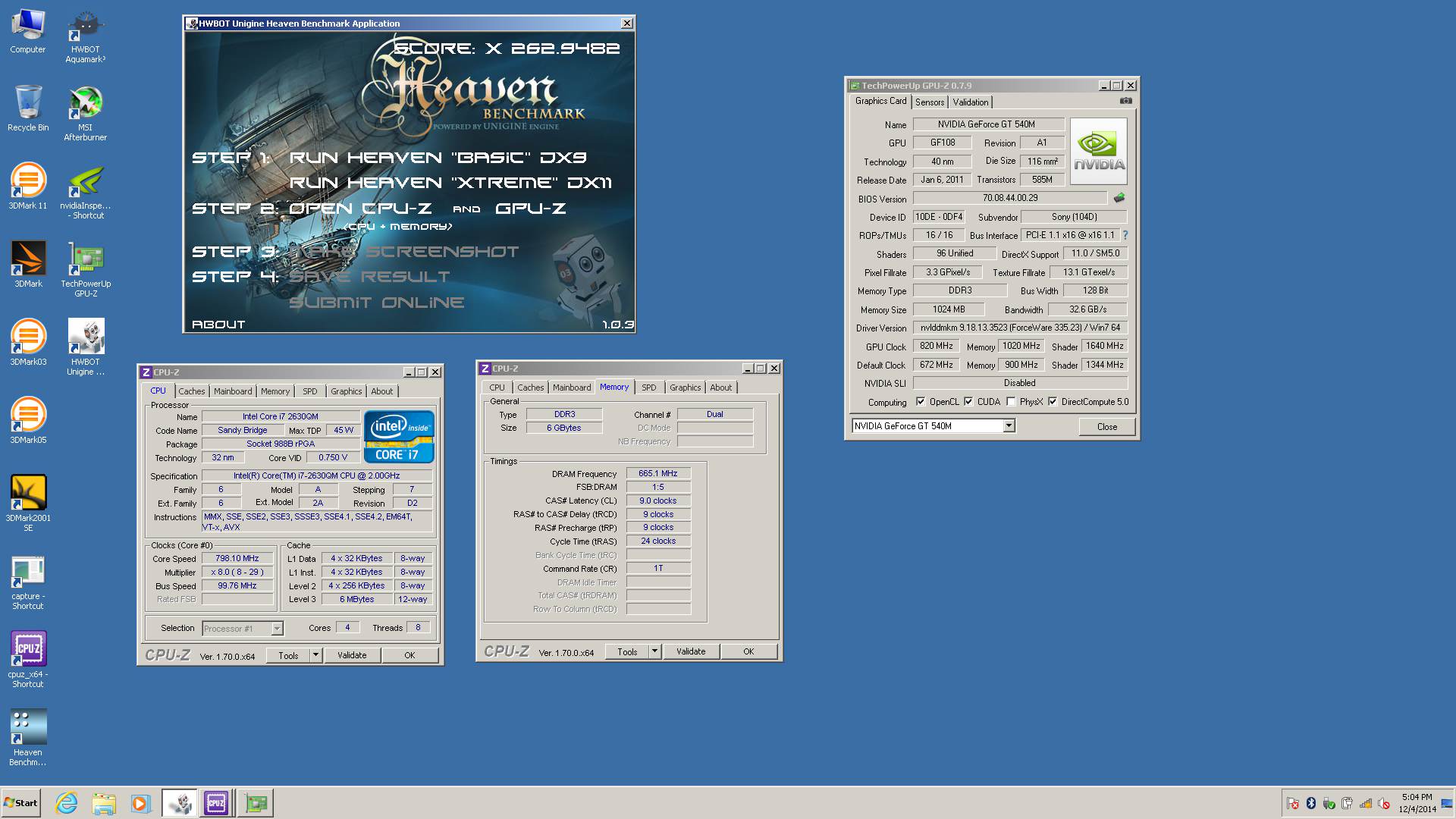Launch MSI Afterburner from the desktop
The image size is (1456, 819).
(x=86, y=114)
